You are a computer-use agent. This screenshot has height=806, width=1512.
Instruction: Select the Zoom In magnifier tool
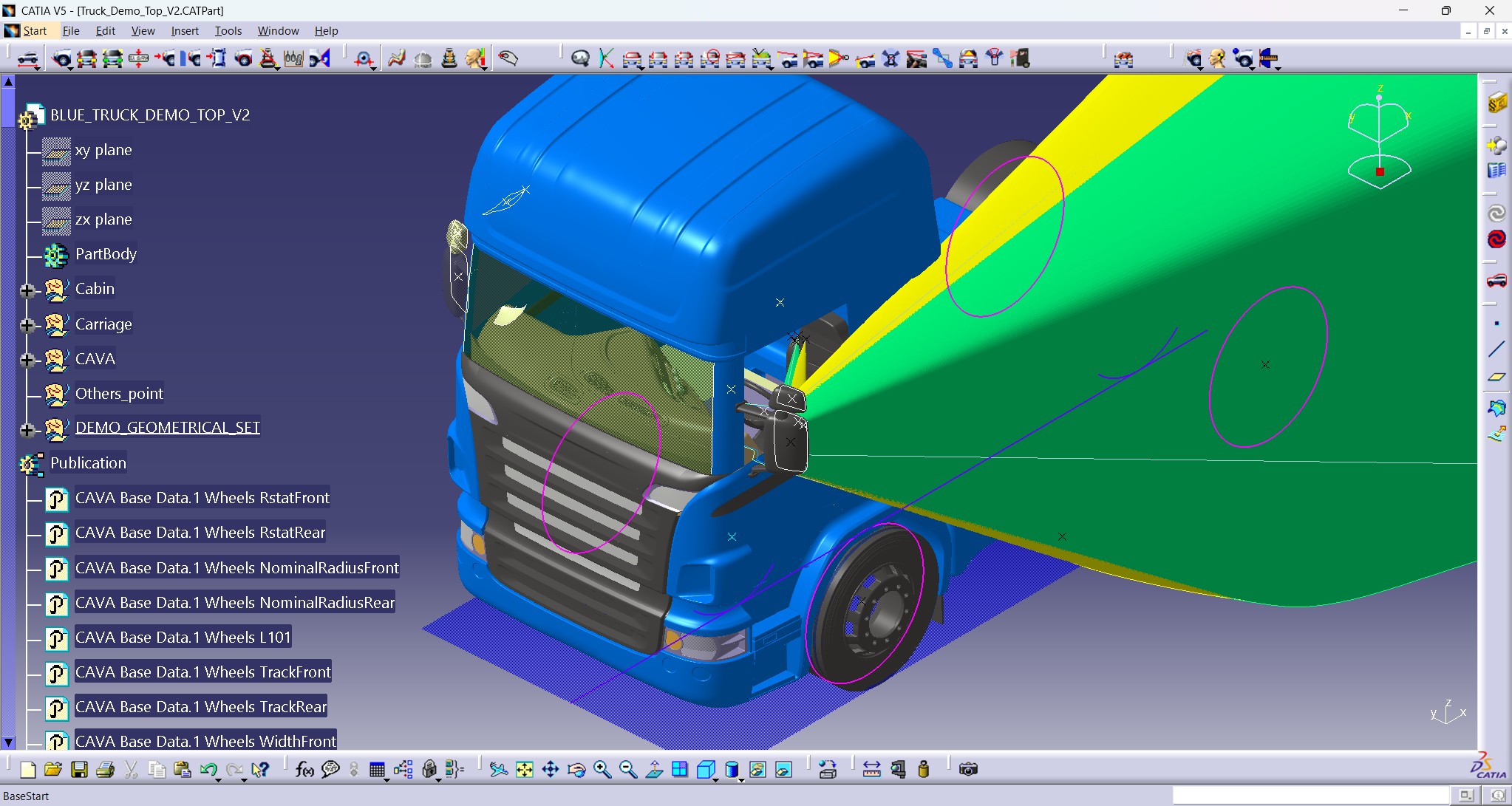pyautogui.click(x=602, y=770)
